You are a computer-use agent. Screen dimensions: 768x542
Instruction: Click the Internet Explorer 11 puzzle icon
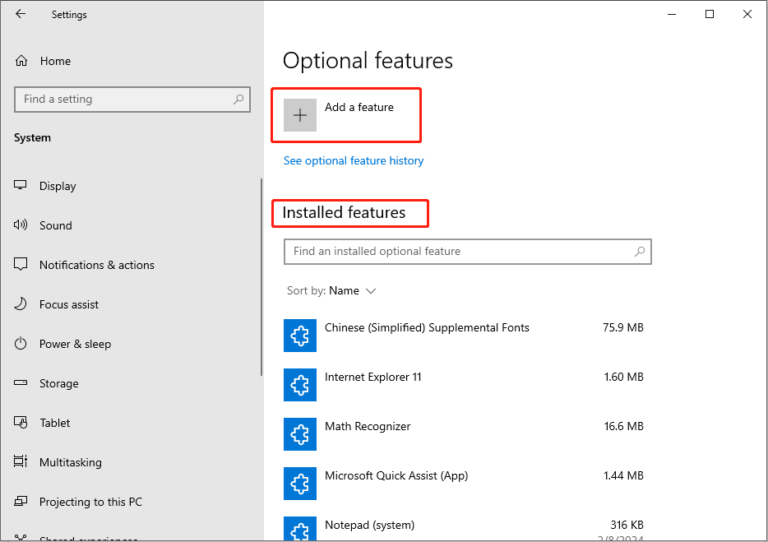(300, 385)
